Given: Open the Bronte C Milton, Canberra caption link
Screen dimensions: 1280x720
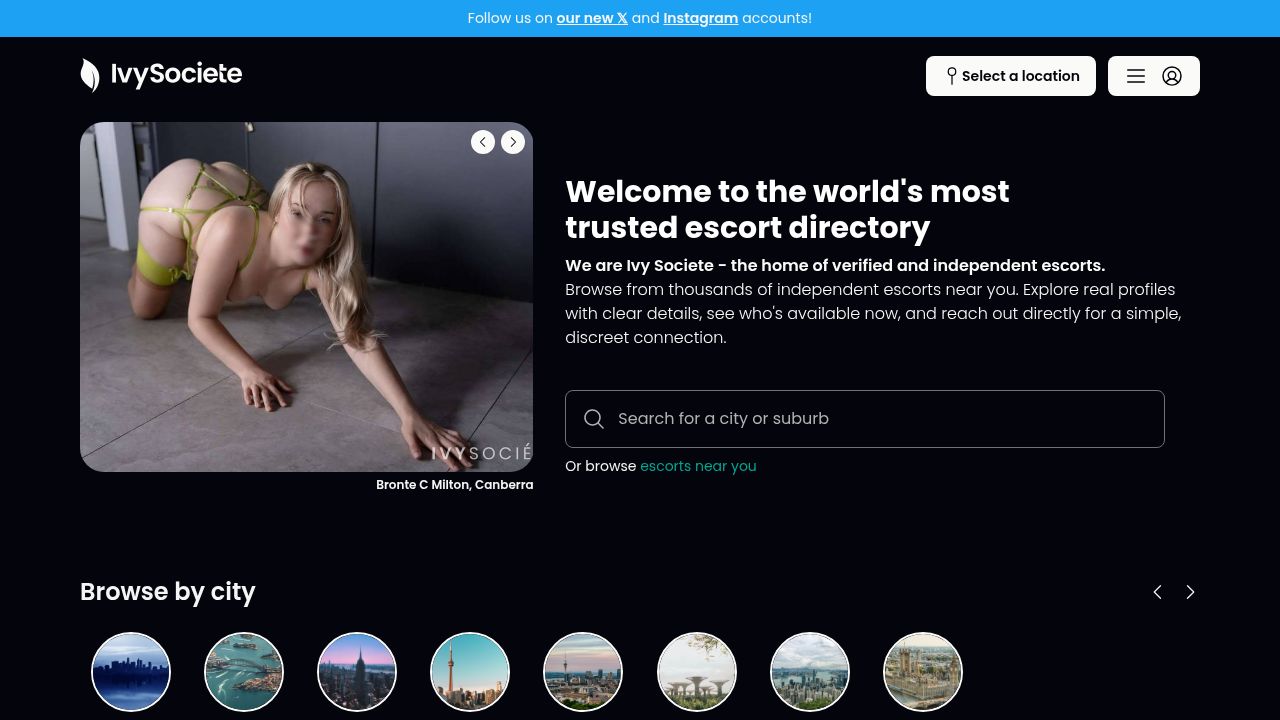Looking at the screenshot, I should 455,485.
